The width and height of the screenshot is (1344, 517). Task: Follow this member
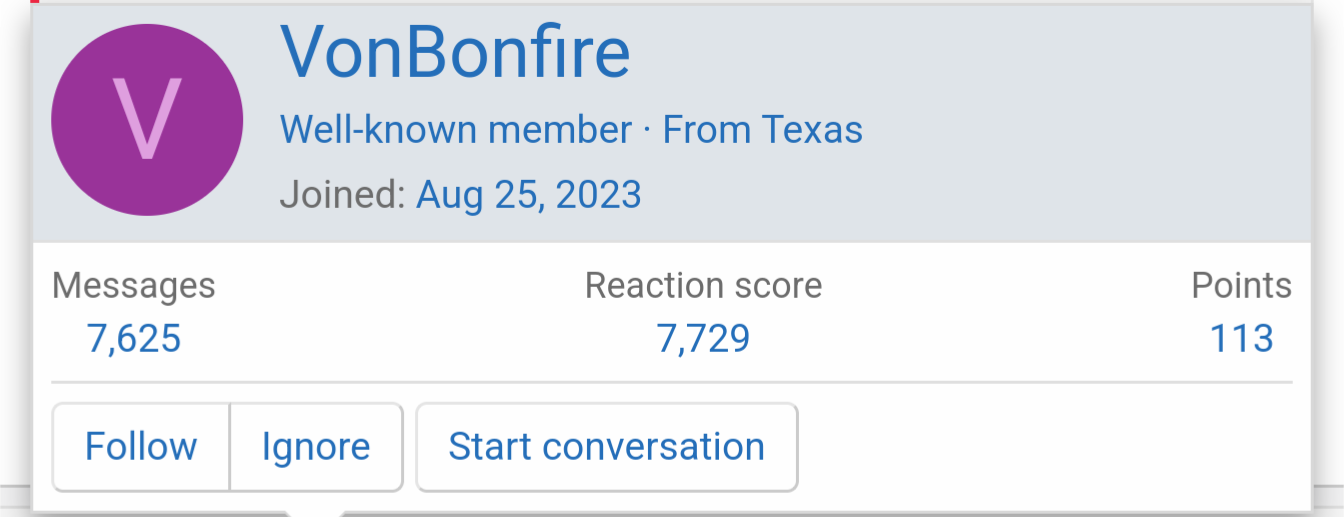tap(141, 446)
